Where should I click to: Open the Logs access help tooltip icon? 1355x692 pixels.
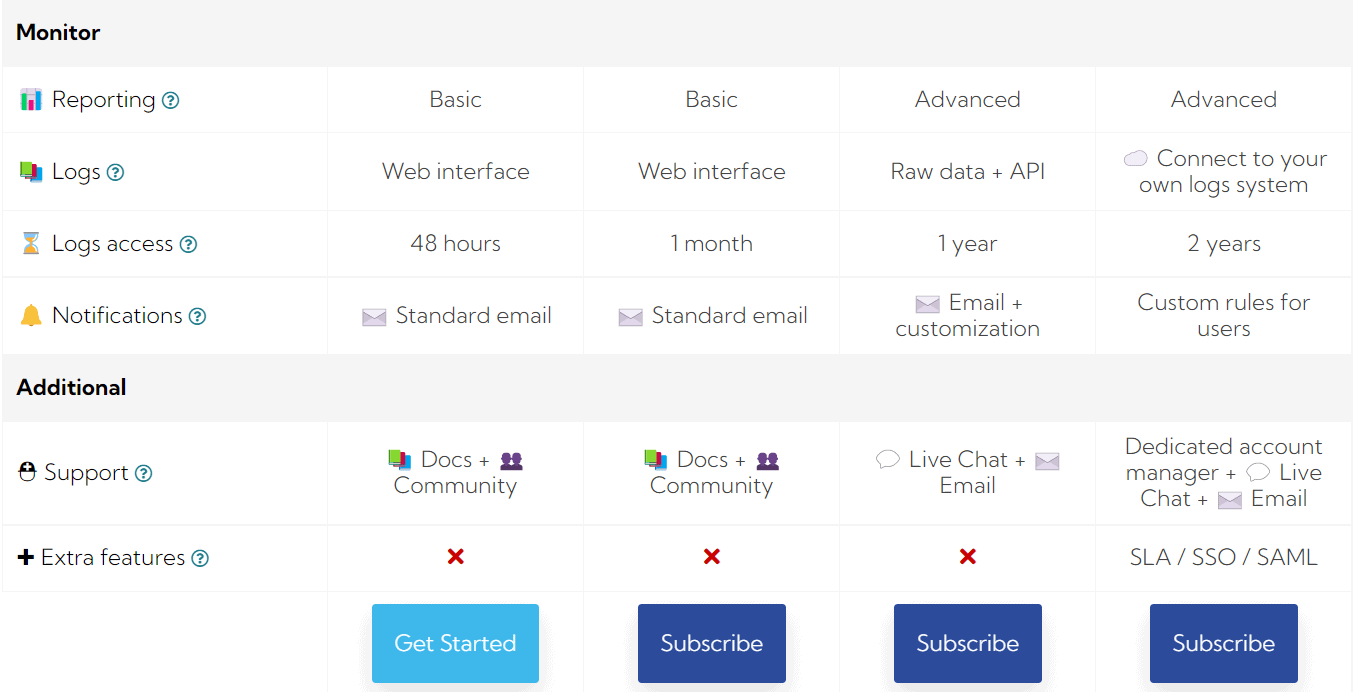188,244
